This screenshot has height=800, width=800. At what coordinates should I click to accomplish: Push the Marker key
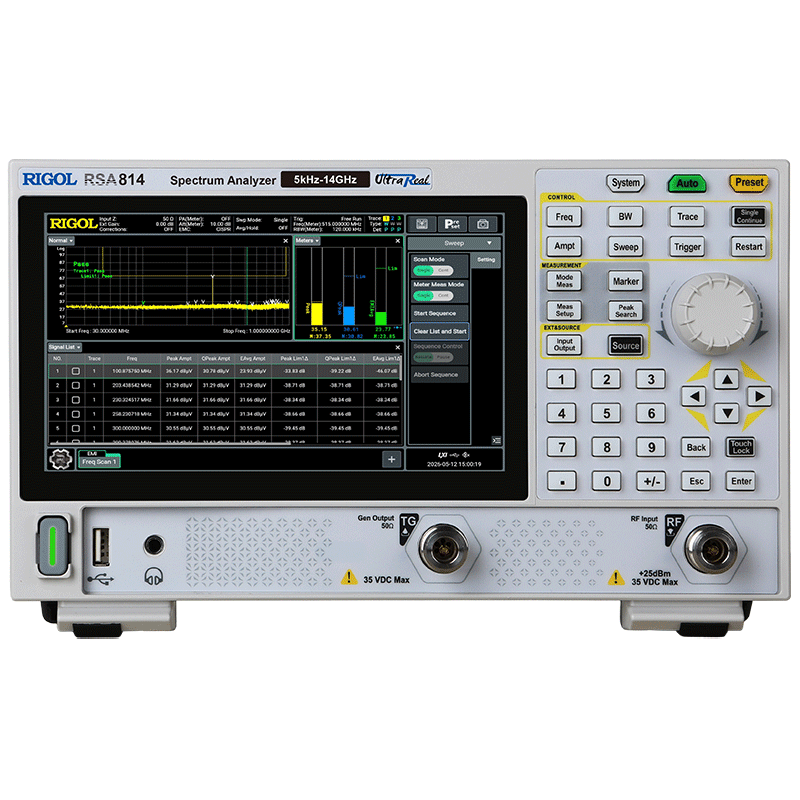coord(626,281)
